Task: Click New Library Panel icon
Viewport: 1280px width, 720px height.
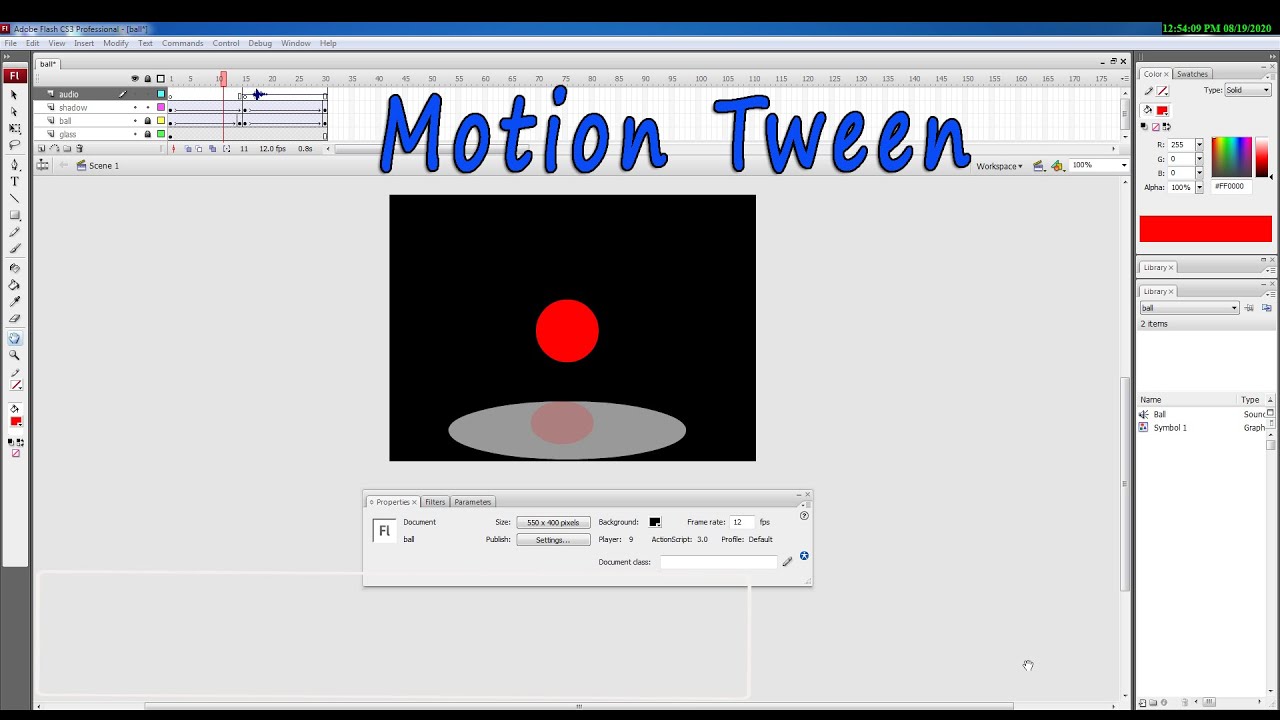Action: (1266, 308)
